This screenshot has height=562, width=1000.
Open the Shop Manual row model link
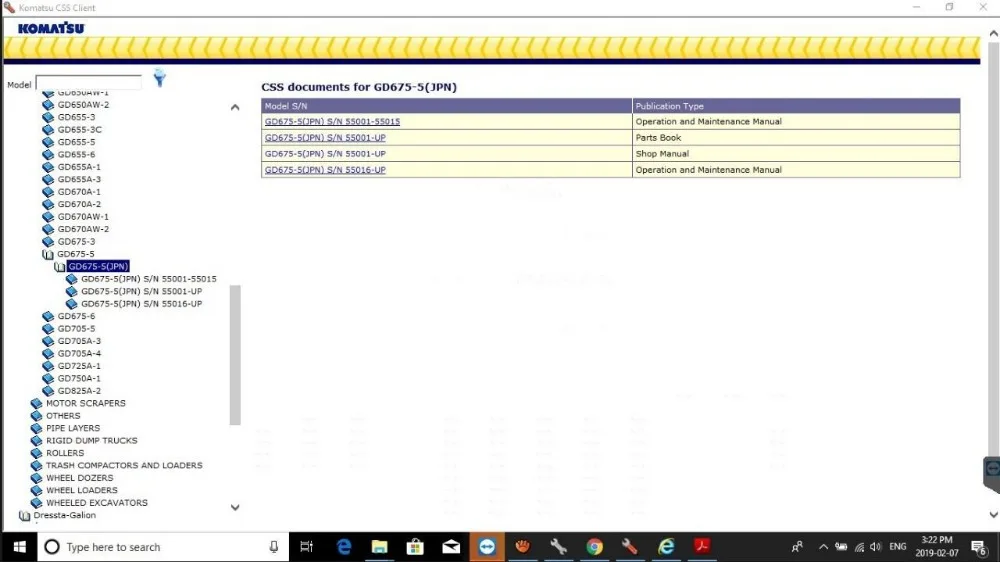(325, 154)
